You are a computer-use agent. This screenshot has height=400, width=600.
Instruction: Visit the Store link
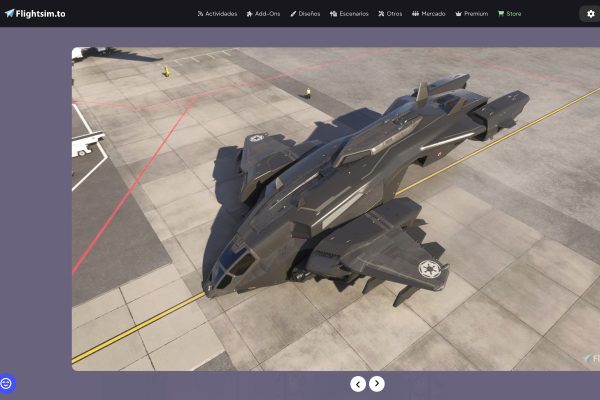point(509,14)
